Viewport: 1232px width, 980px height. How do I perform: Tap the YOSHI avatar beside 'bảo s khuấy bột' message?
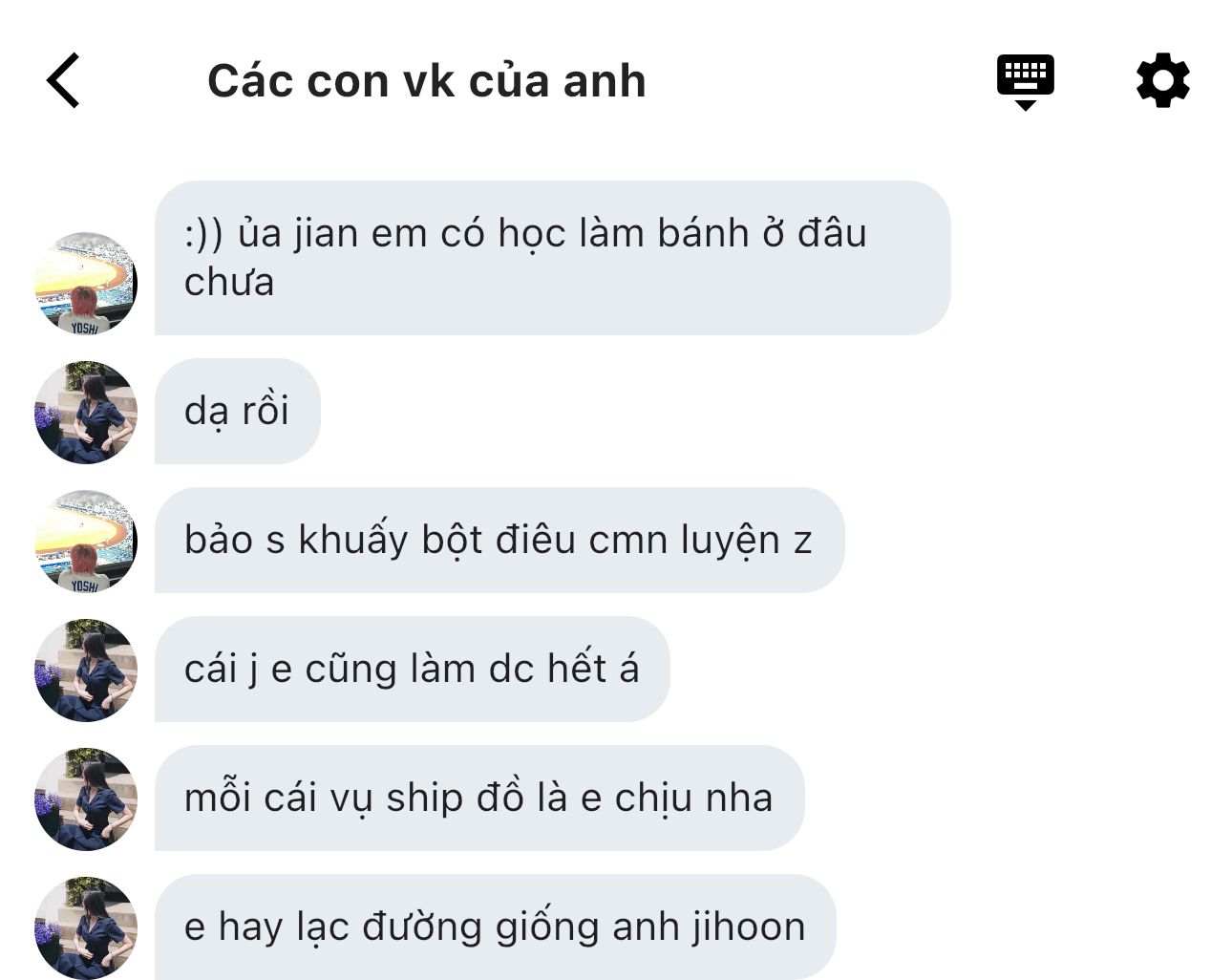[86, 541]
